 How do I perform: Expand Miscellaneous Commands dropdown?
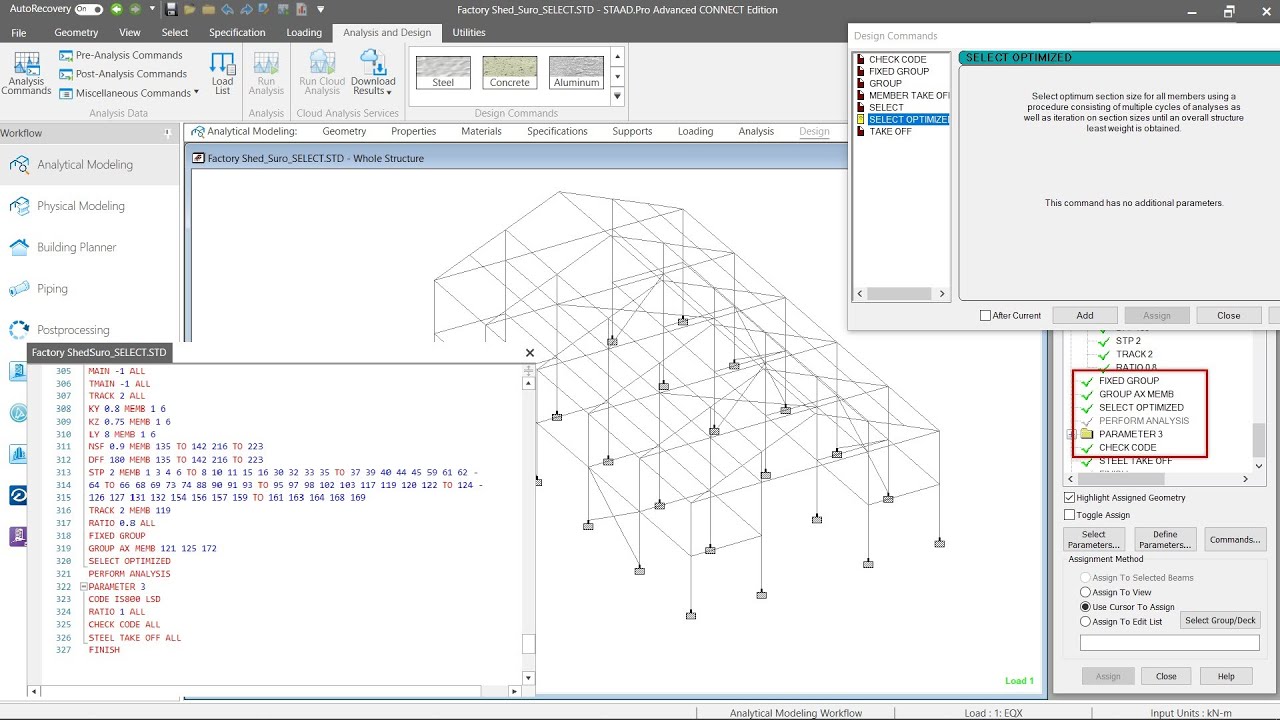196,93
